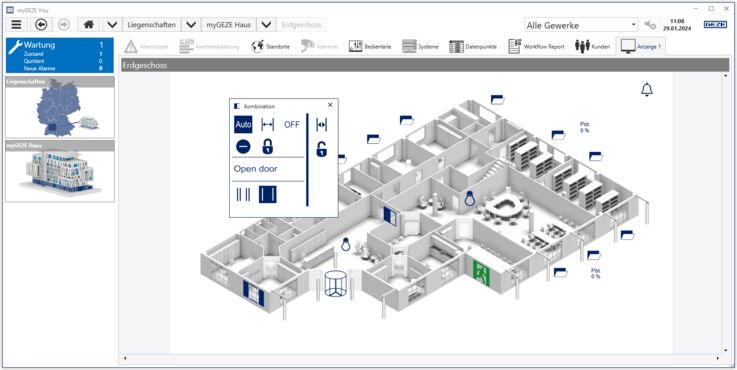Select the window icon beside the upper Pos. label
The height and width of the screenshot is (370, 737).
[558, 135]
